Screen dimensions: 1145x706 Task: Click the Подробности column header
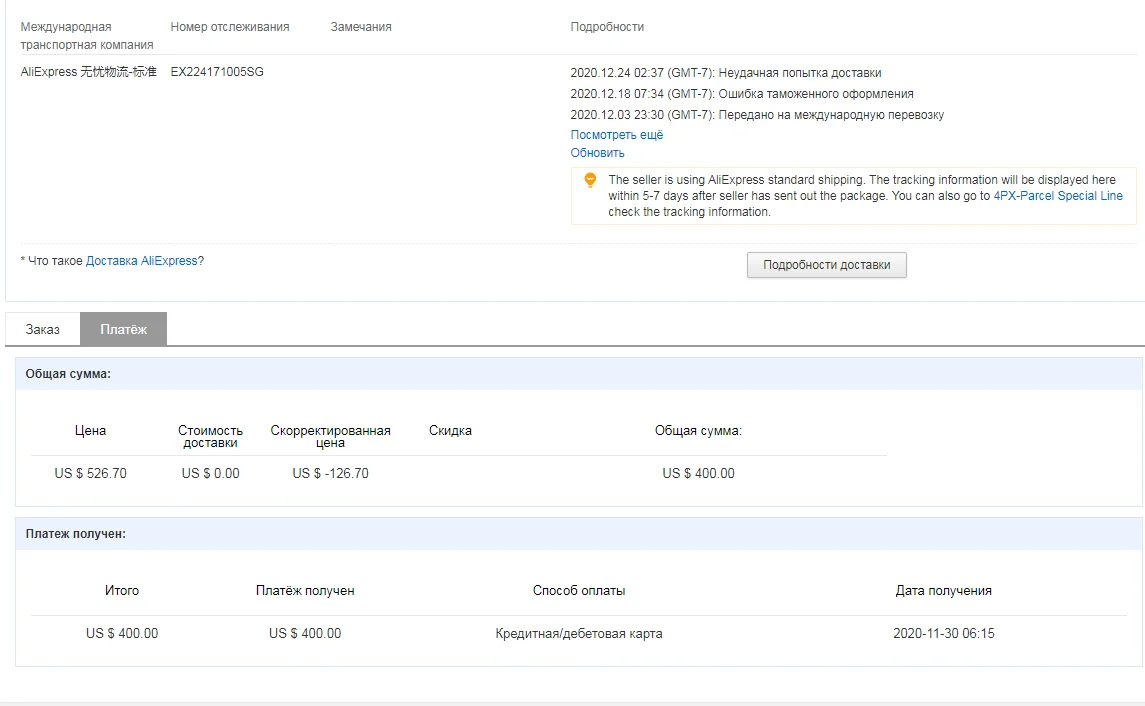pyautogui.click(x=607, y=27)
